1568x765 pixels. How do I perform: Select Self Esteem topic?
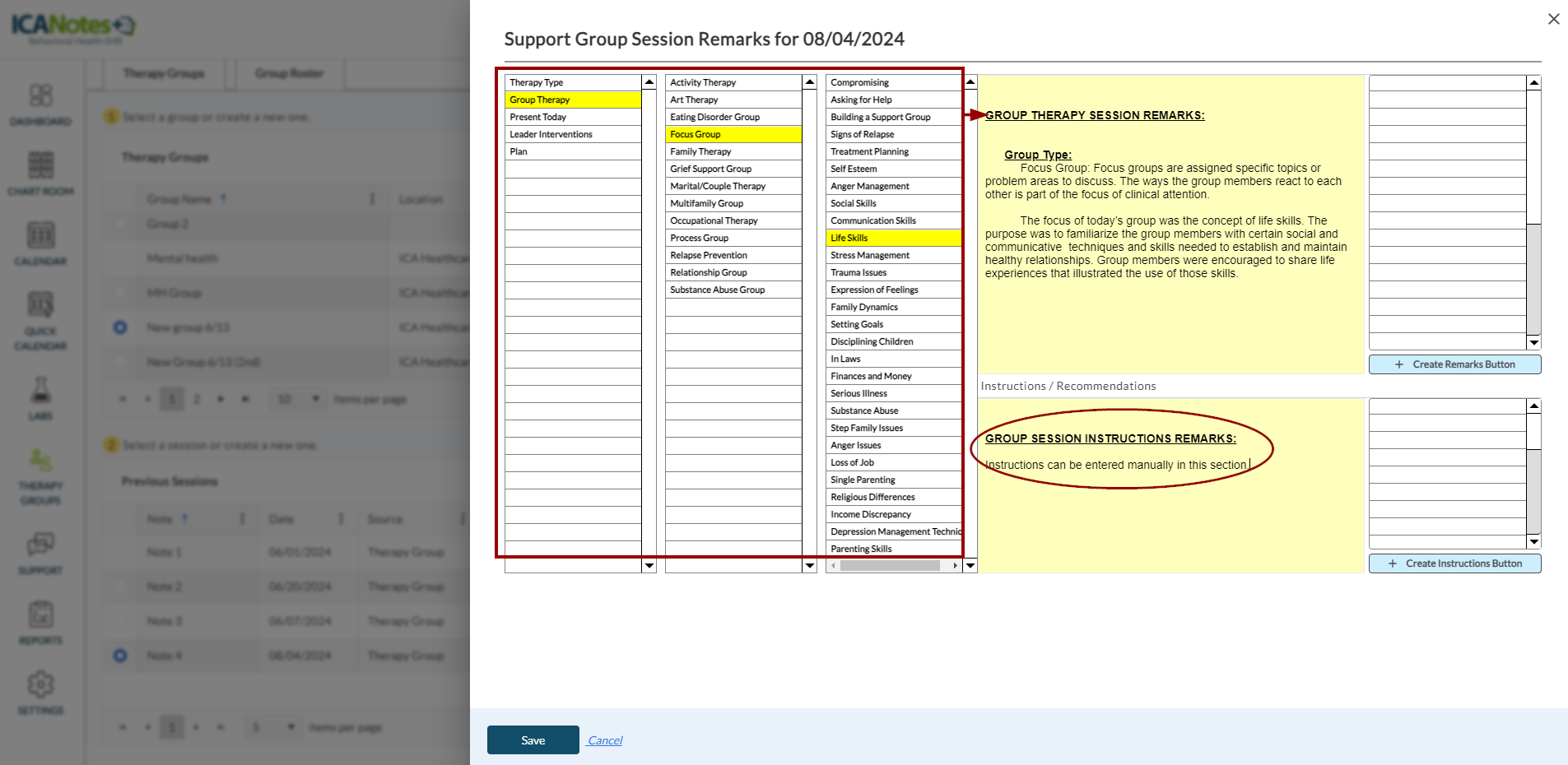[894, 169]
